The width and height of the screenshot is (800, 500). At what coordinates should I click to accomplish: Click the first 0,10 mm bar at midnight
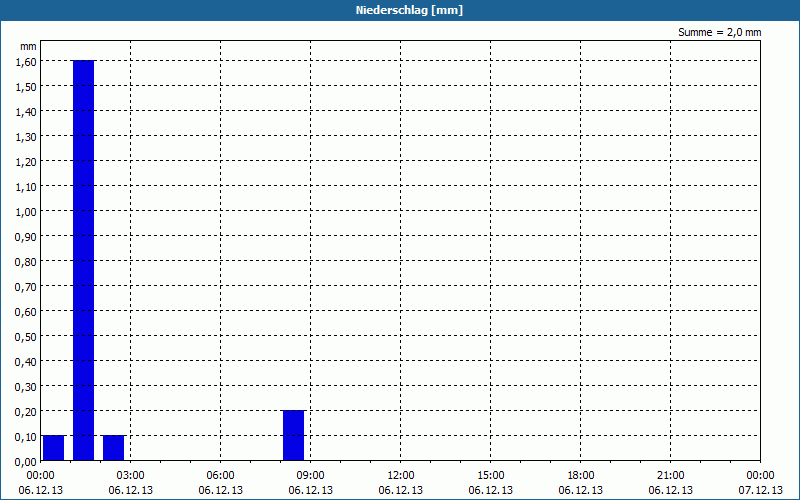point(54,448)
